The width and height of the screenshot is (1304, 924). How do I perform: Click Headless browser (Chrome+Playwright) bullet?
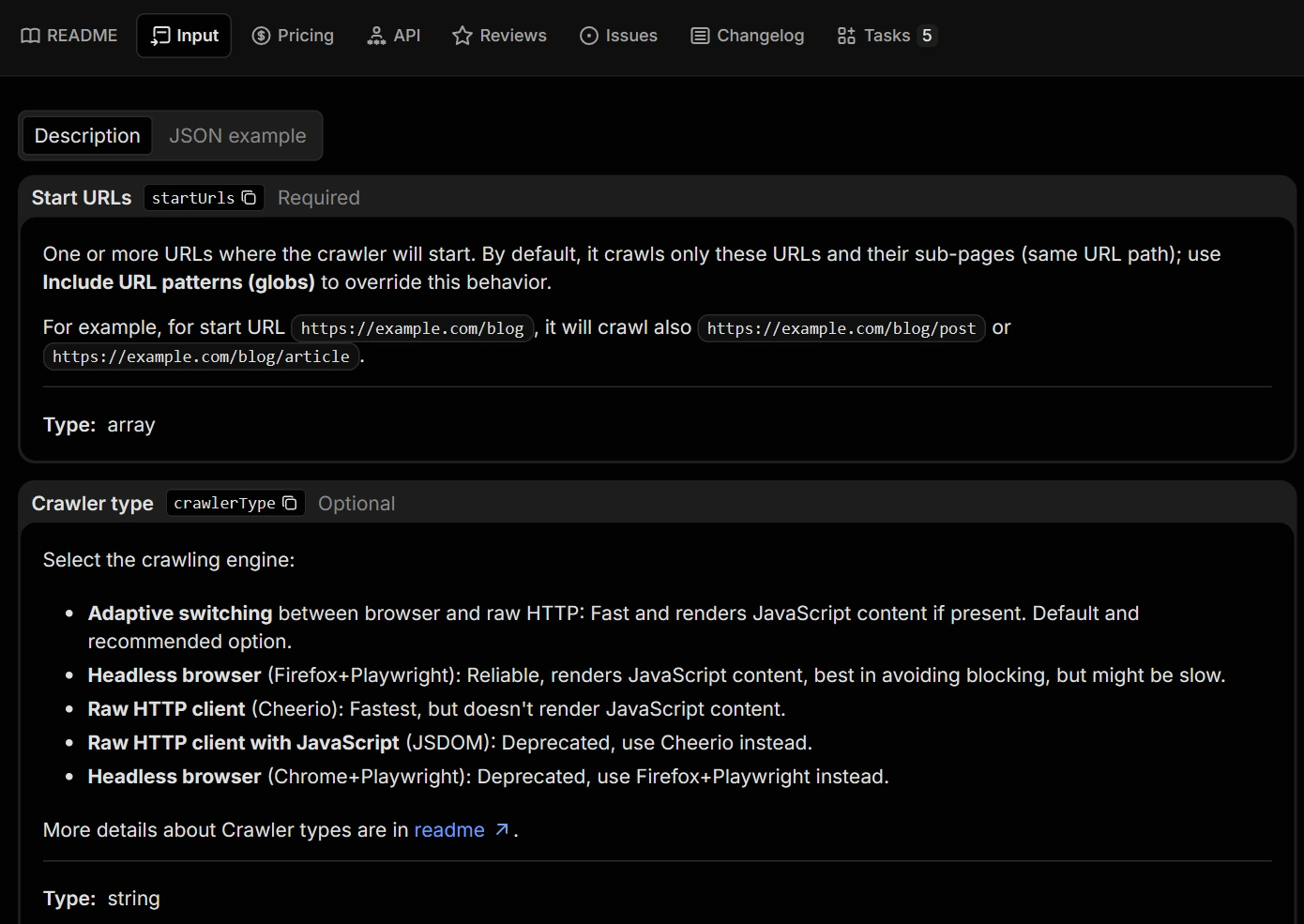[489, 777]
